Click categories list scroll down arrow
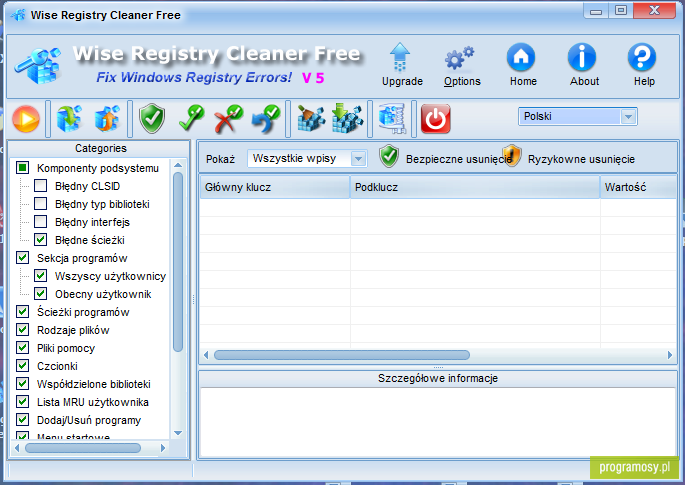 (178, 433)
